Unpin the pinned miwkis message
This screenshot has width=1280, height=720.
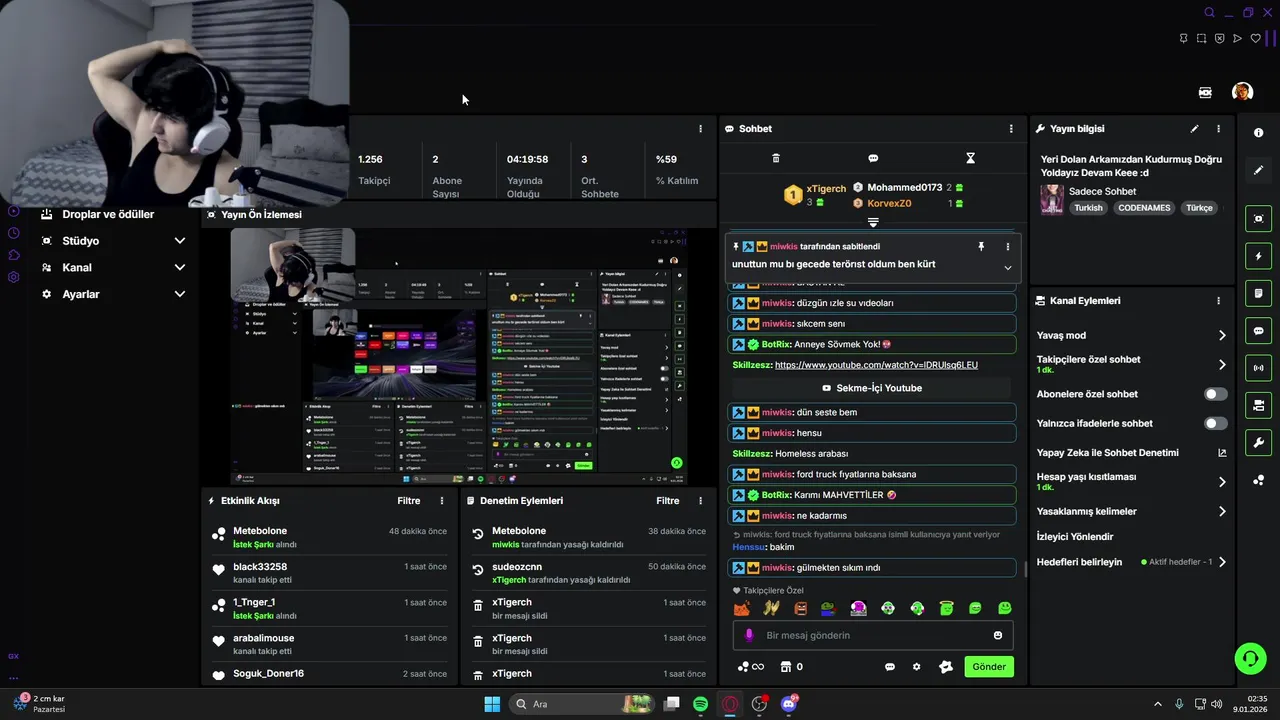point(981,246)
